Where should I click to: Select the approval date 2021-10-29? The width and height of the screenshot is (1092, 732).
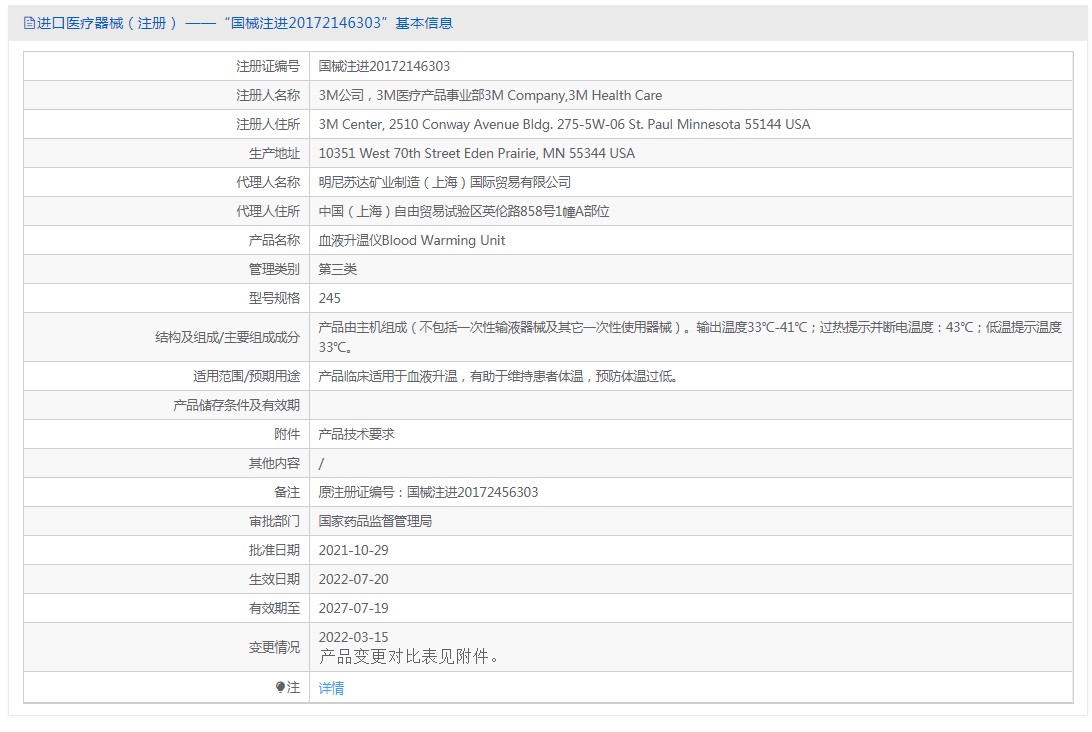[354, 550]
